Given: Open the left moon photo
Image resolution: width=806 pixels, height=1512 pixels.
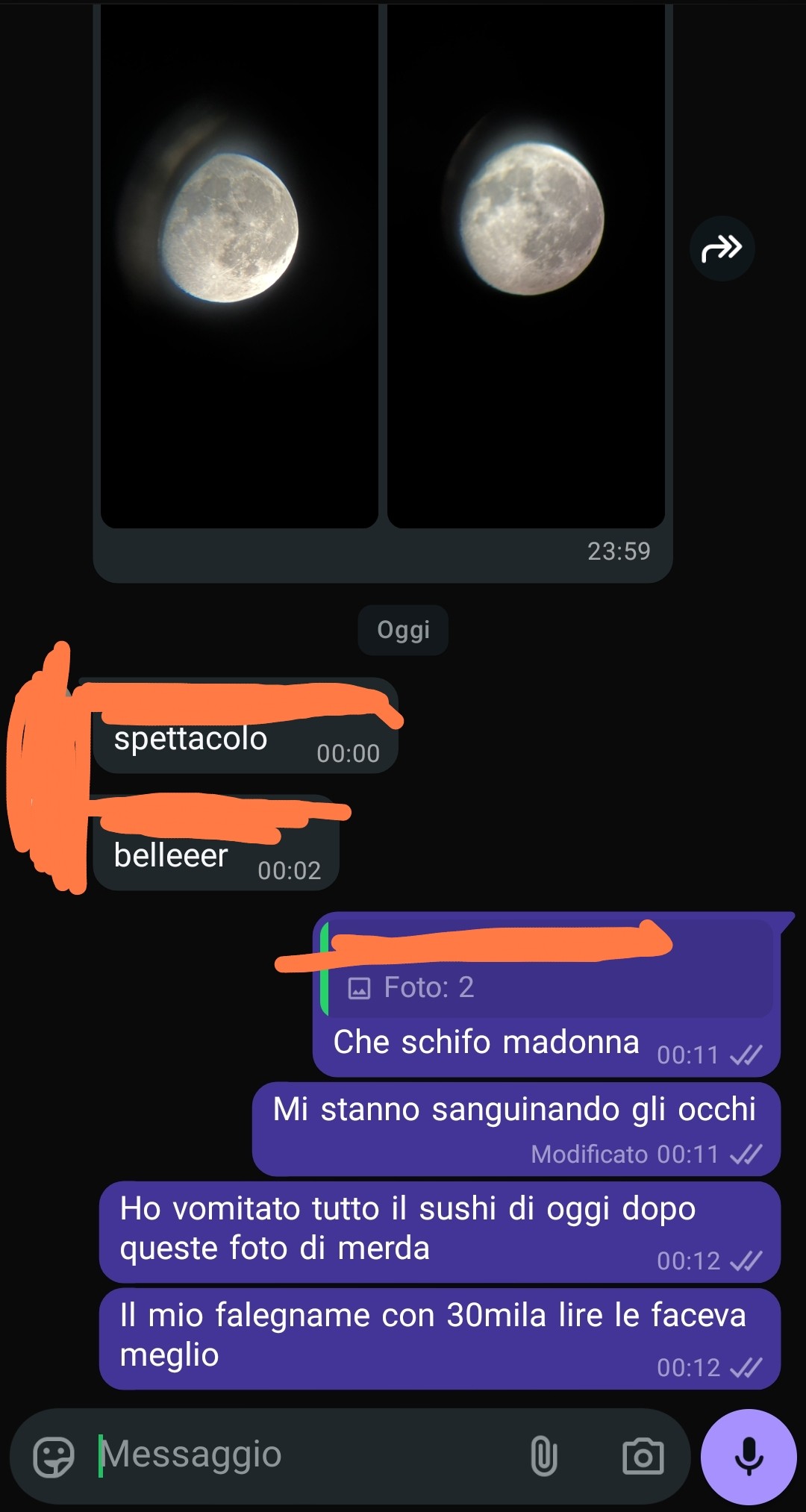Looking at the screenshot, I should (240, 265).
